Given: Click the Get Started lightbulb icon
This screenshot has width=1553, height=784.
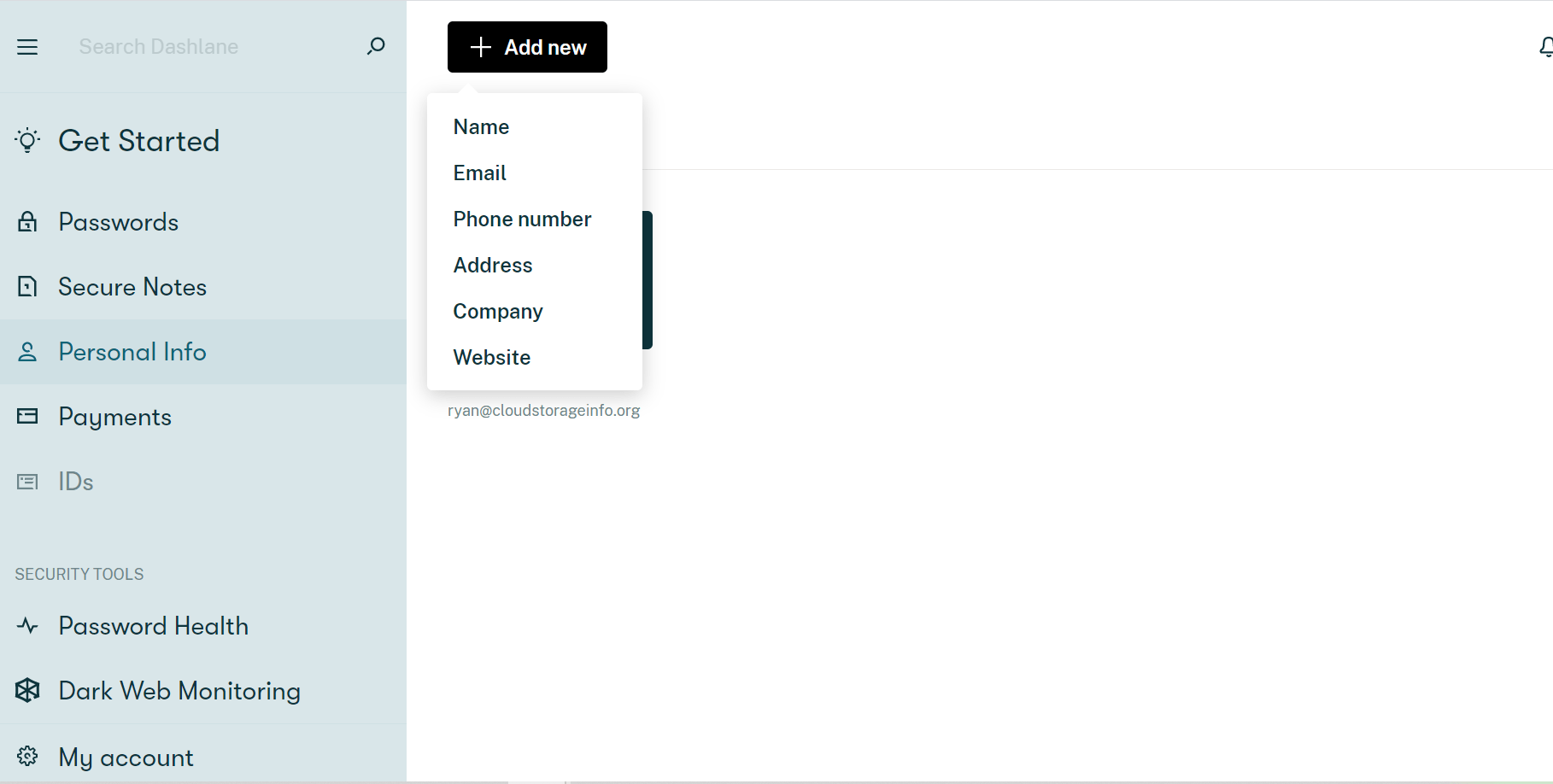Looking at the screenshot, I should tap(26, 140).
